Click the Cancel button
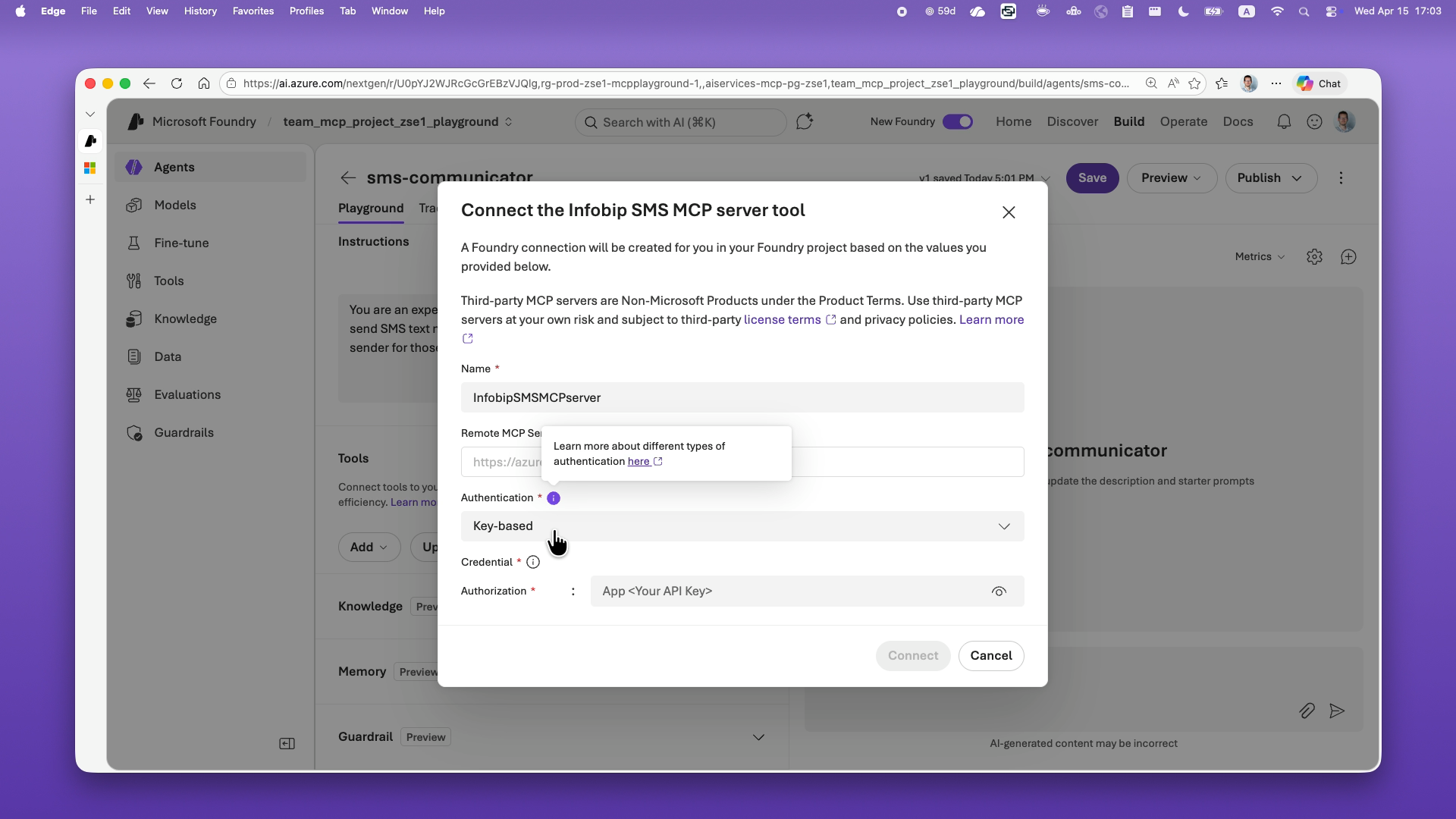The width and height of the screenshot is (1456, 819). click(x=991, y=655)
